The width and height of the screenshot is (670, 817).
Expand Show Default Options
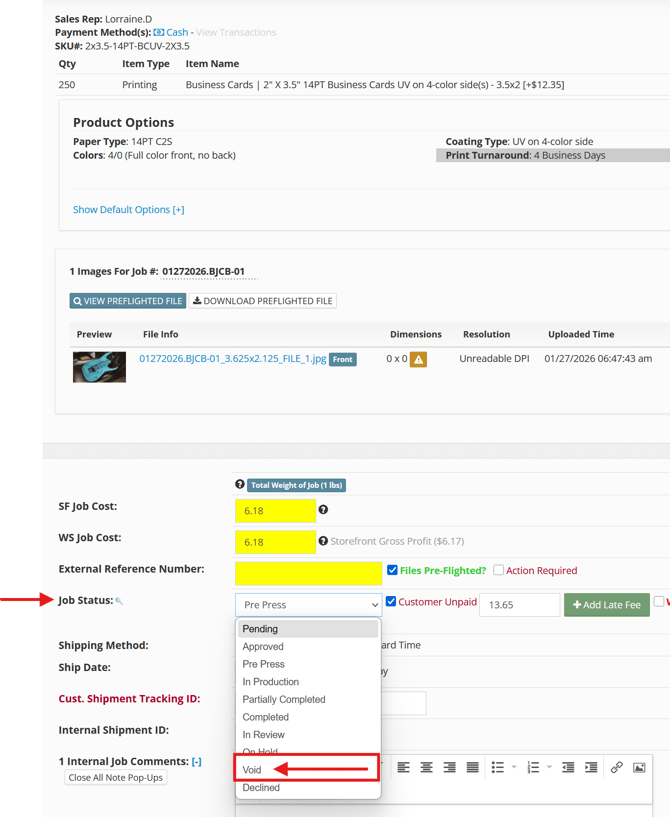click(128, 210)
